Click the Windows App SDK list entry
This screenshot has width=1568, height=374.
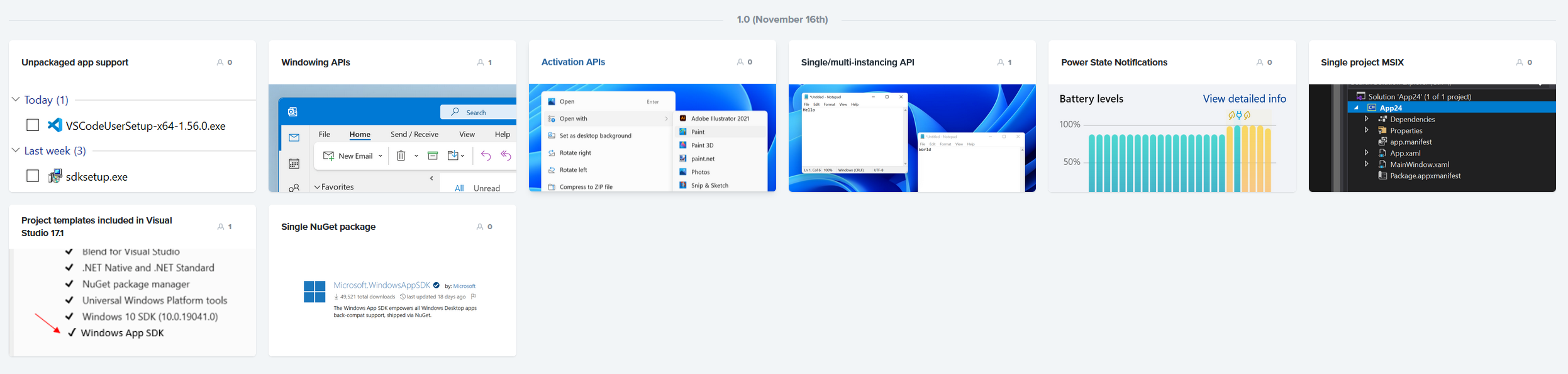pos(123,333)
